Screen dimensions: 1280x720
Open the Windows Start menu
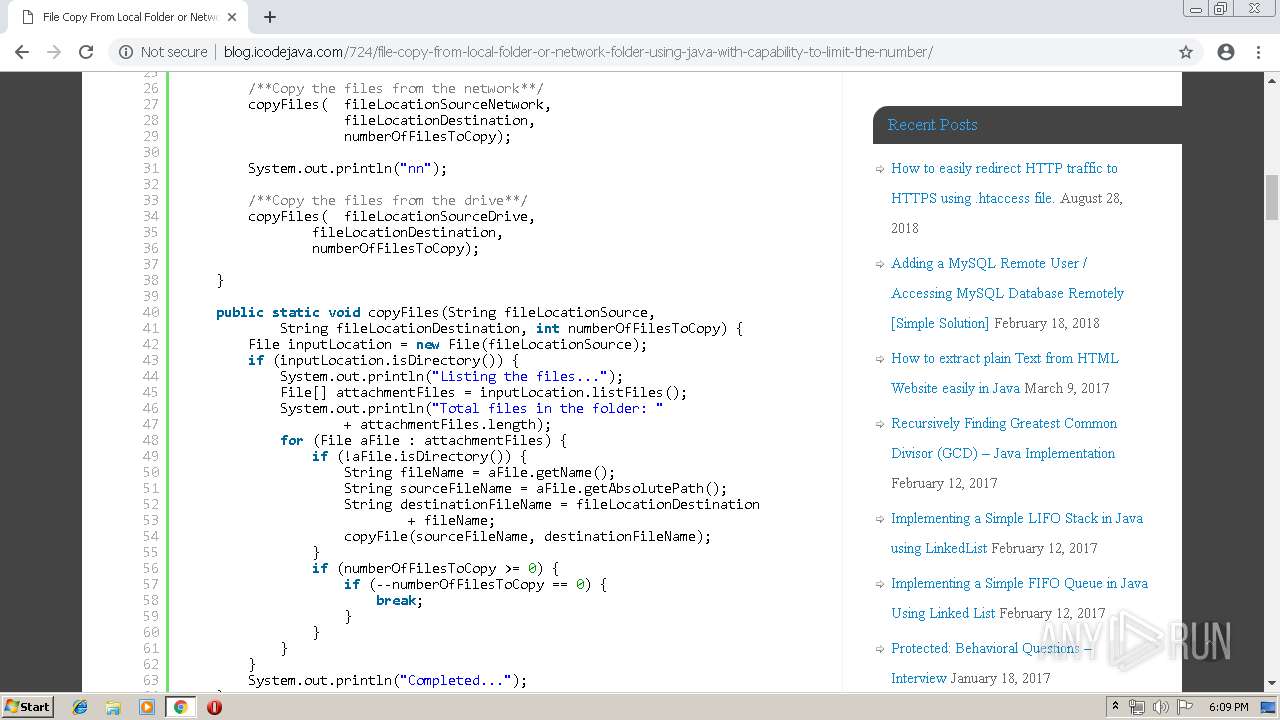pos(28,706)
